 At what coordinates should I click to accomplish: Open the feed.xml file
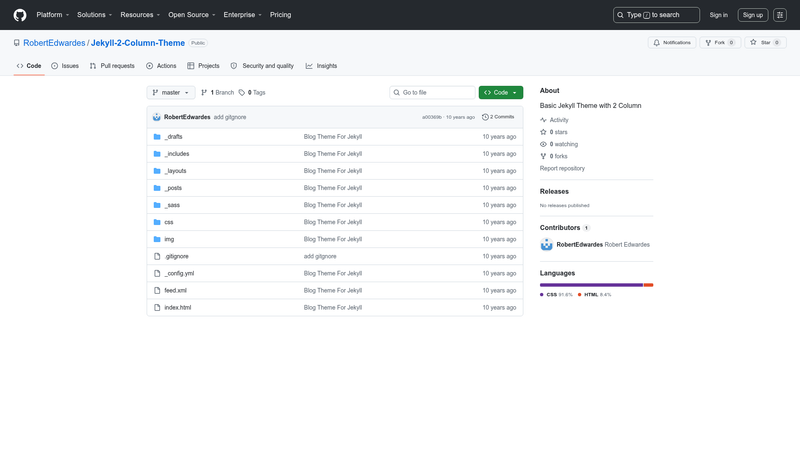(176, 290)
